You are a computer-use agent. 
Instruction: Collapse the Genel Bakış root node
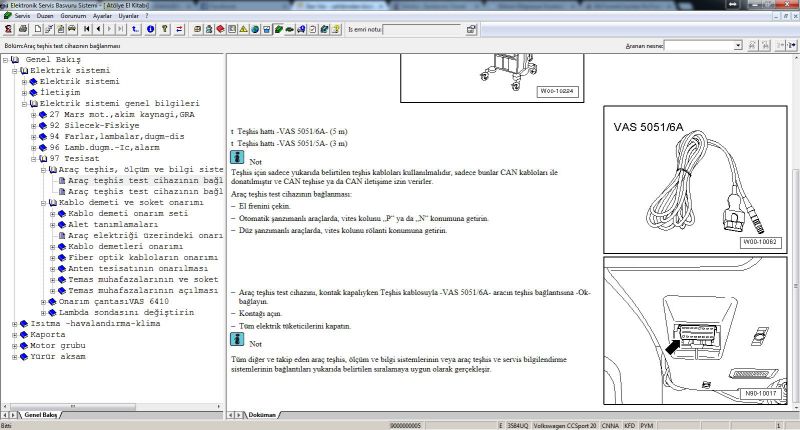[5, 60]
